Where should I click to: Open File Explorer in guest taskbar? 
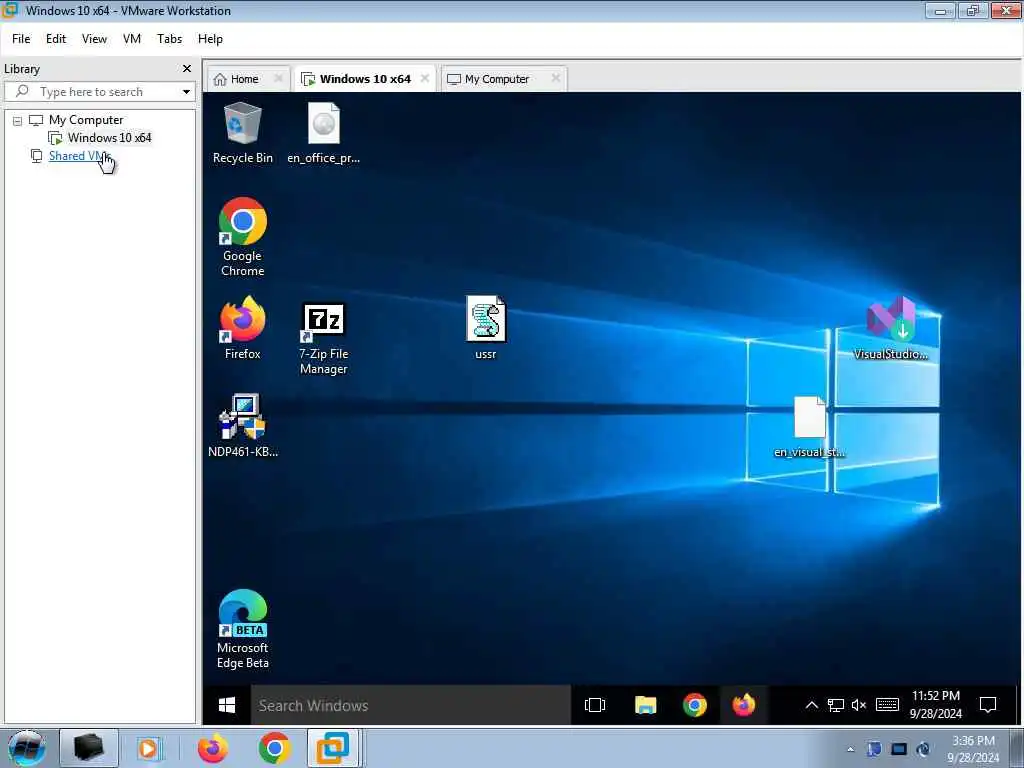pos(645,705)
